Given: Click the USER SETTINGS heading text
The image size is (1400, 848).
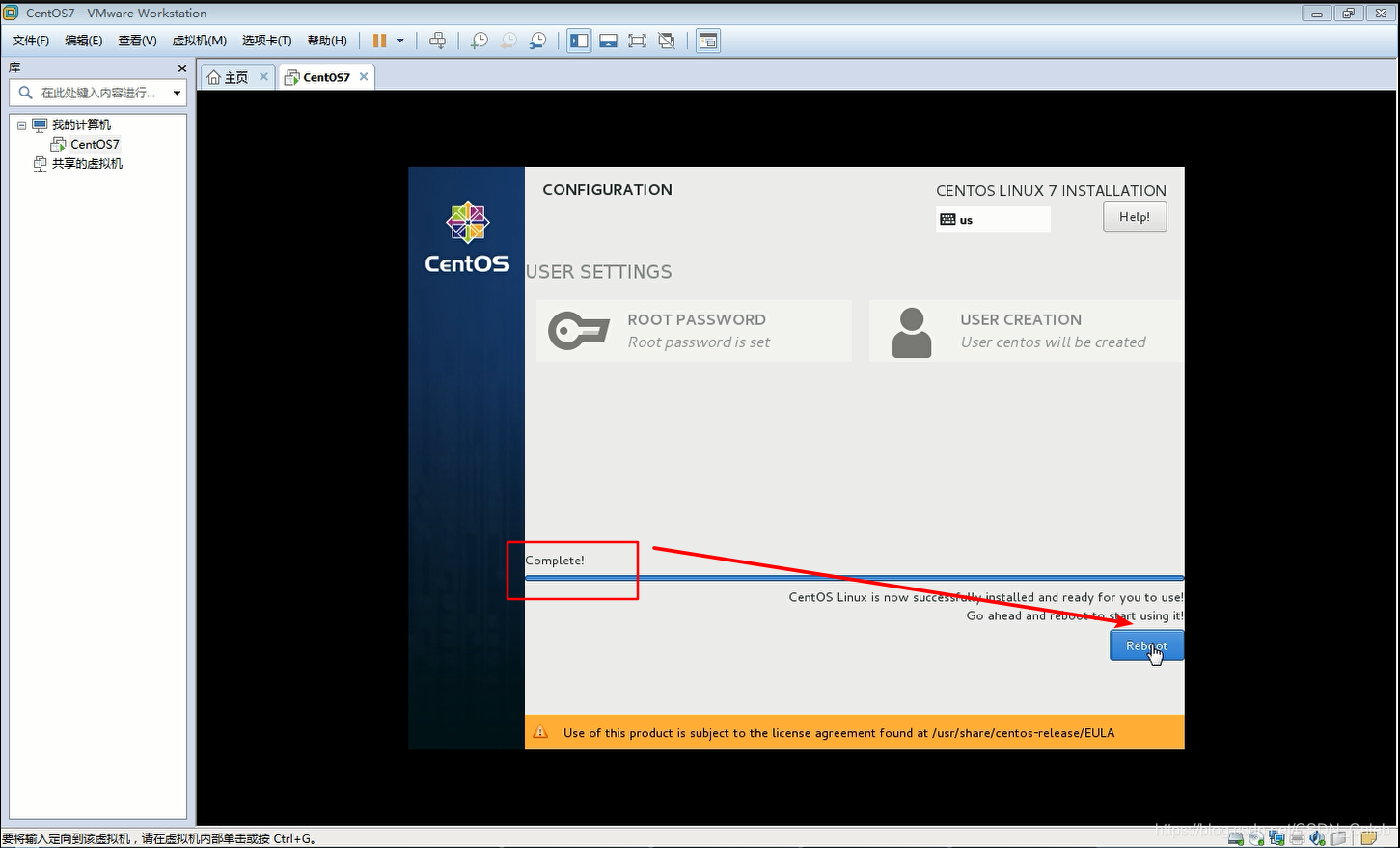Looking at the screenshot, I should point(598,272).
